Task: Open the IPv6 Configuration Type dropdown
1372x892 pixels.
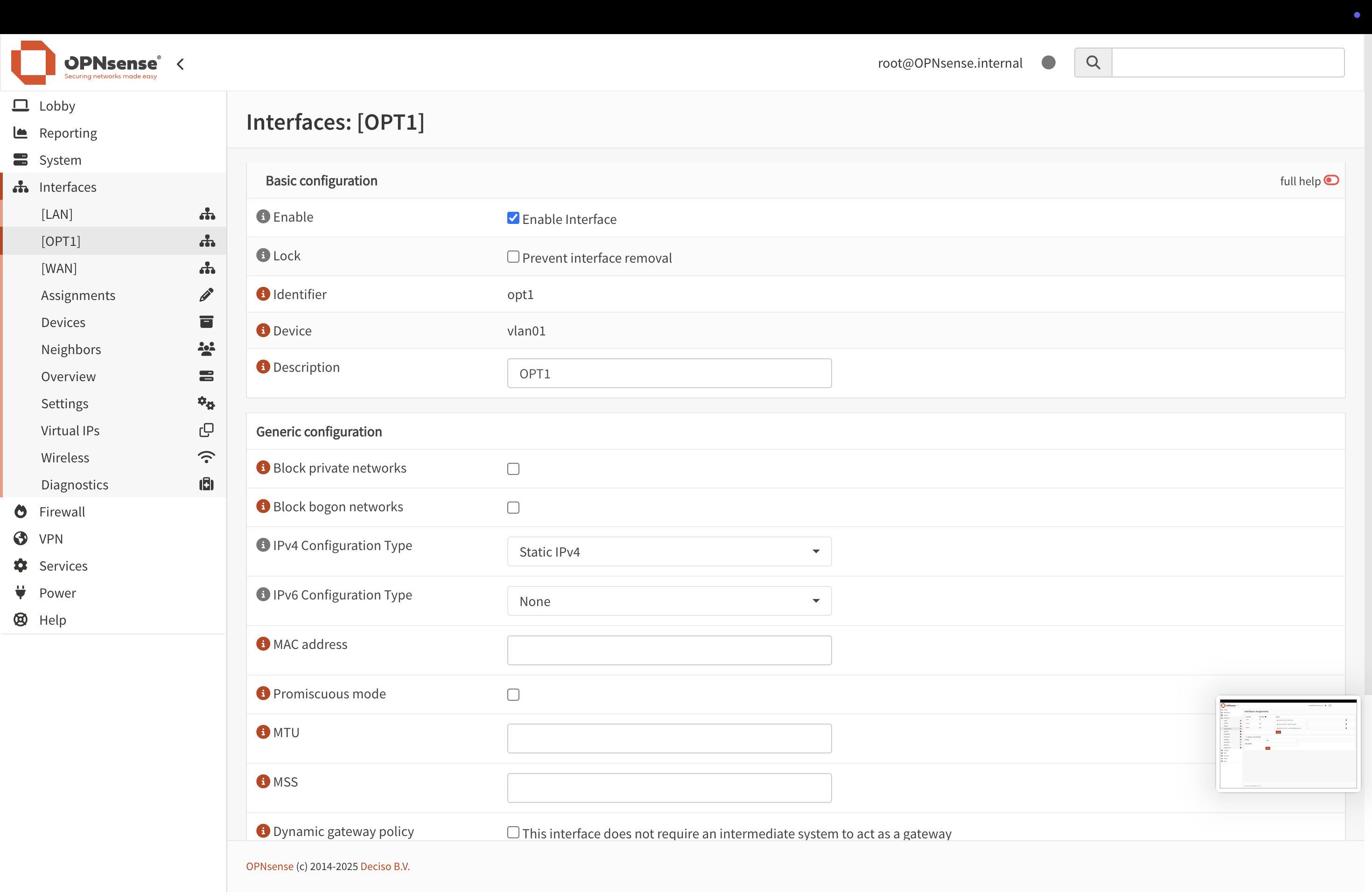Action: [x=669, y=601]
